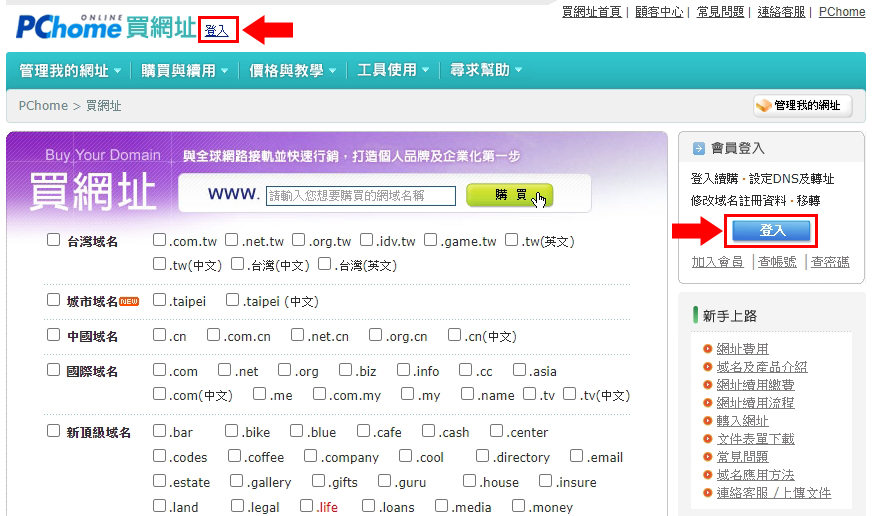The image size is (872, 516).
Task: Click the PChome link at top right
Action: (842, 12)
